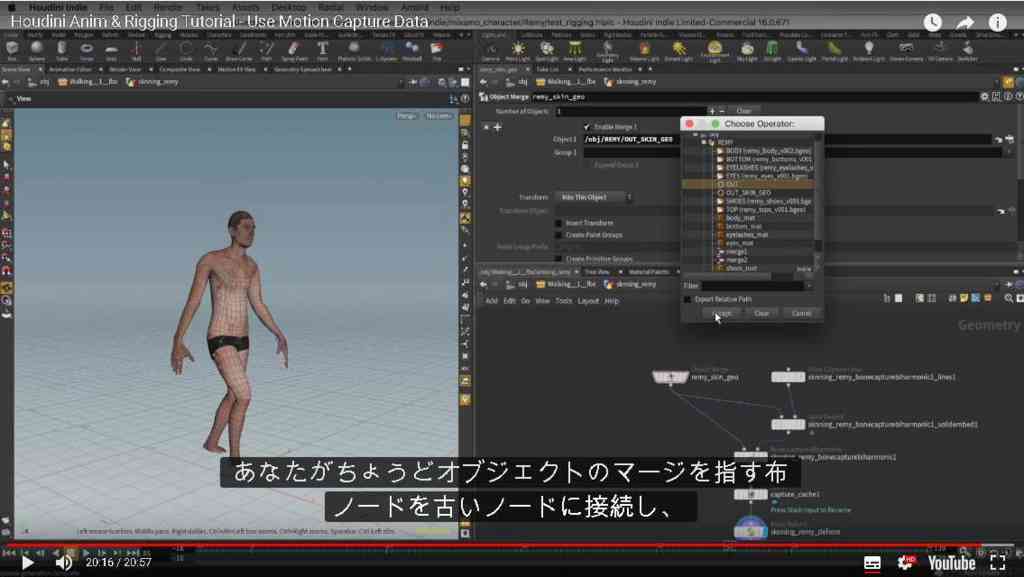Image resolution: width=1024 pixels, height=577 pixels.
Task: Switch to the Performance Monitor tab
Action: (x=605, y=69)
